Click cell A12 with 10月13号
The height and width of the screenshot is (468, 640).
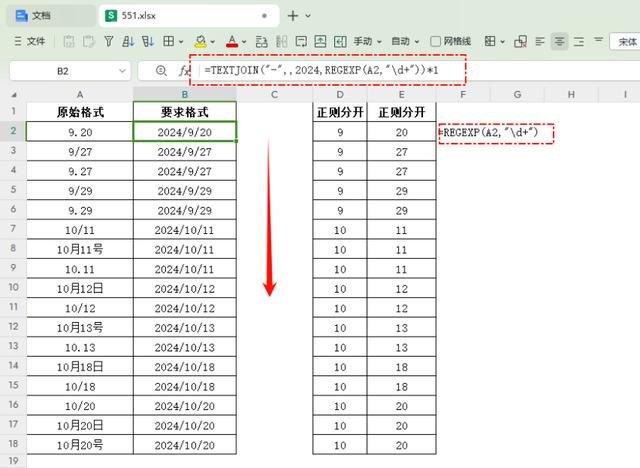pyautogui.click(x=80, y=328)
